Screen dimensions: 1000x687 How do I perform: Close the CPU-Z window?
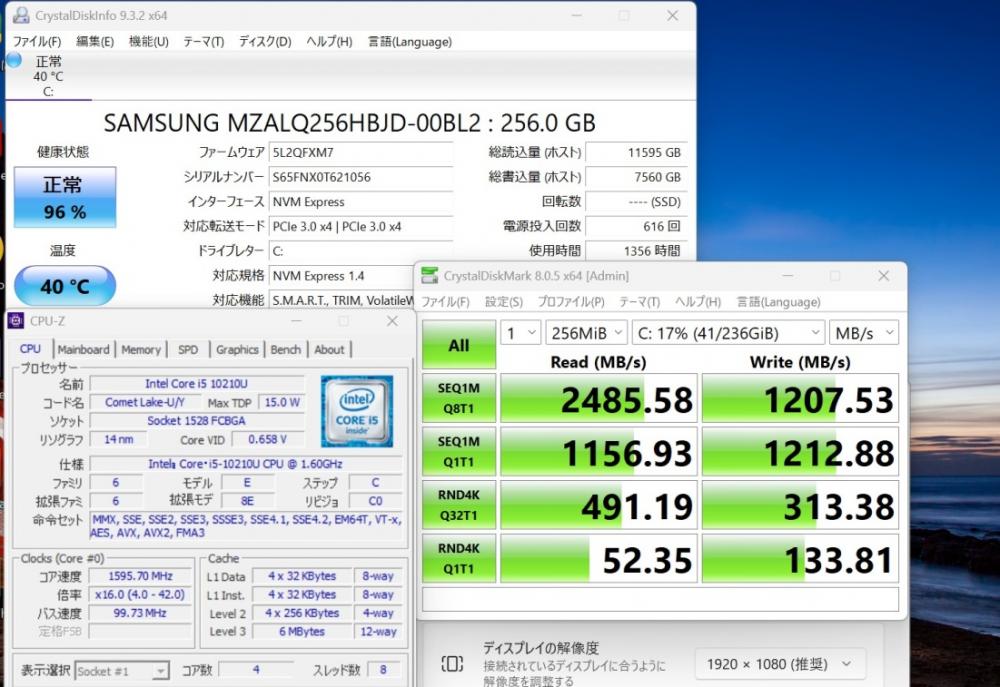point(392,321)
